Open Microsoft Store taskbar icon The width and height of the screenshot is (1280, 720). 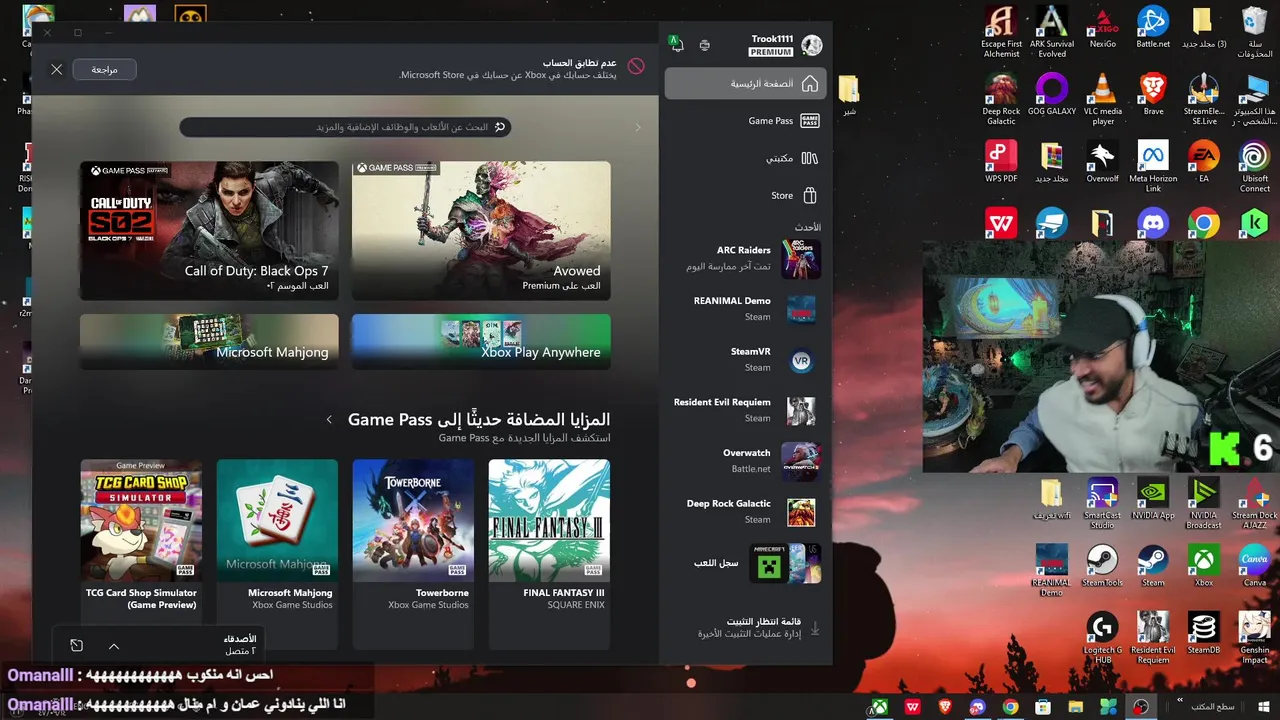point(1043,707)
